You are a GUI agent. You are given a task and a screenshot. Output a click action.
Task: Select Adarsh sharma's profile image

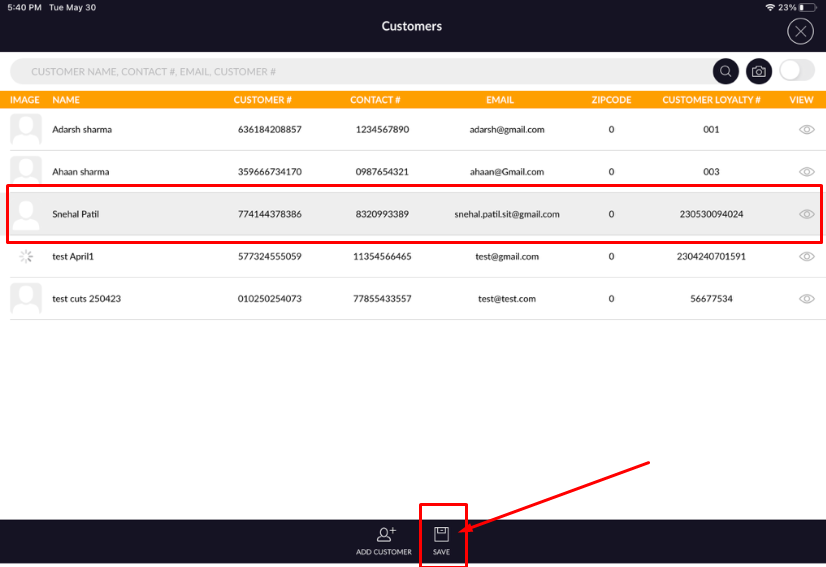click(x=25, y=130)
